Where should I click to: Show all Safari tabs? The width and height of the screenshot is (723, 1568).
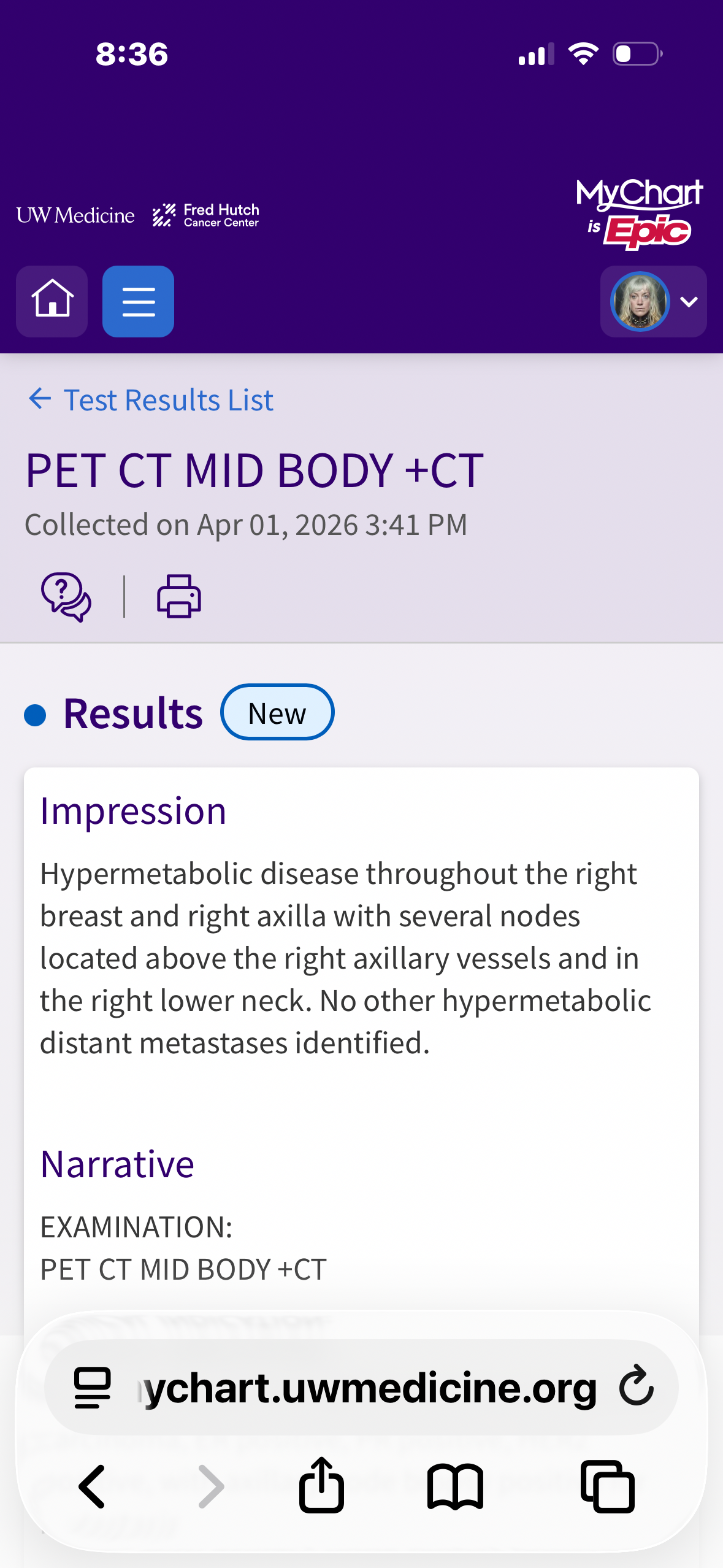point(608,1486)
